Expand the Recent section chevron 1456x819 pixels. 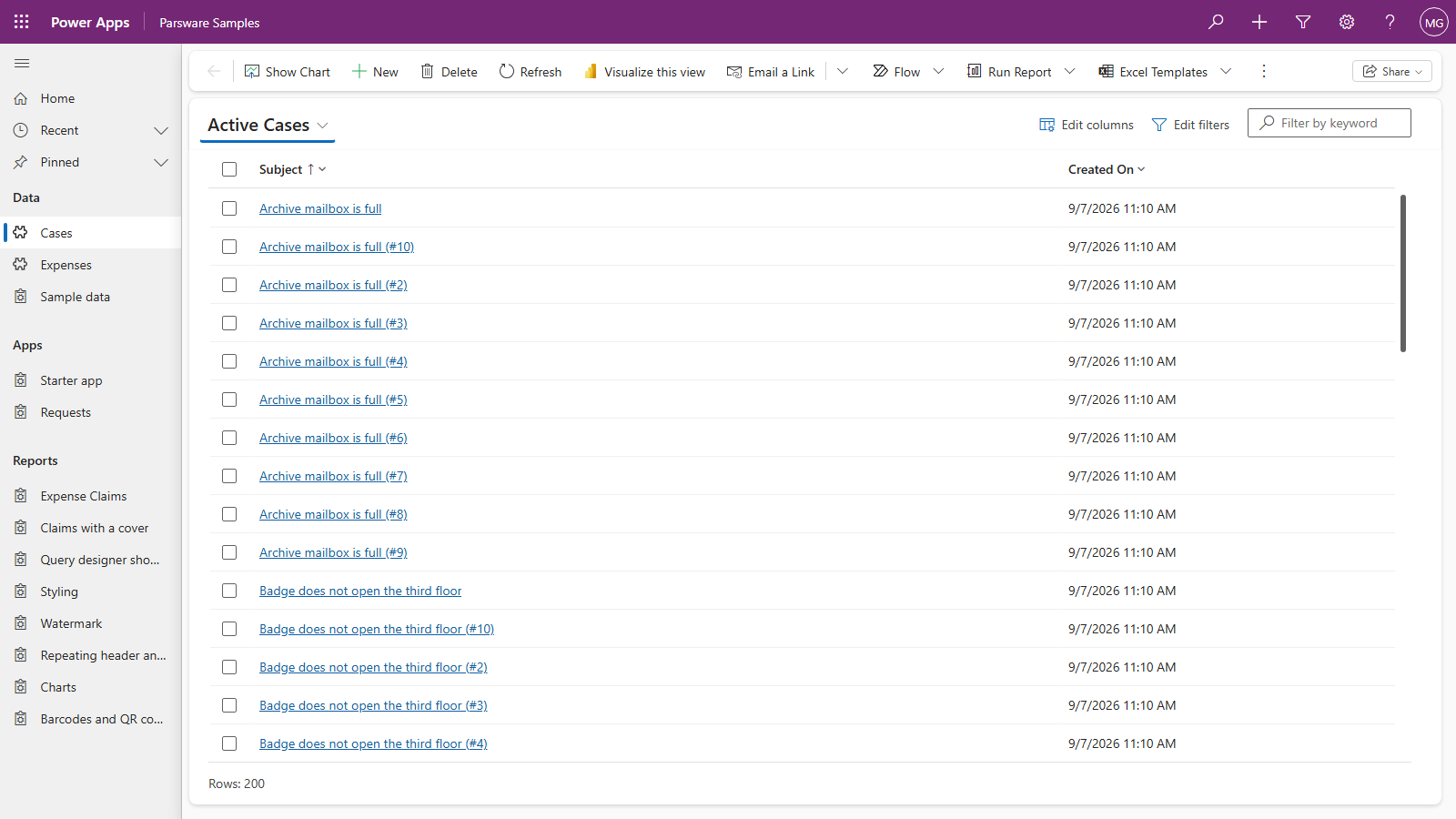(x=161, y=130)
